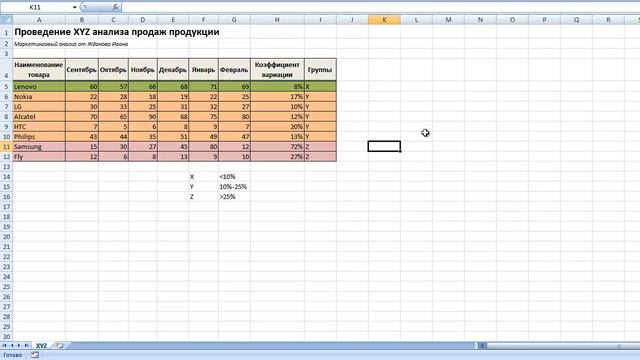Select row 30 header
Screen dimensions: 640x360
[x=6, y=337]
